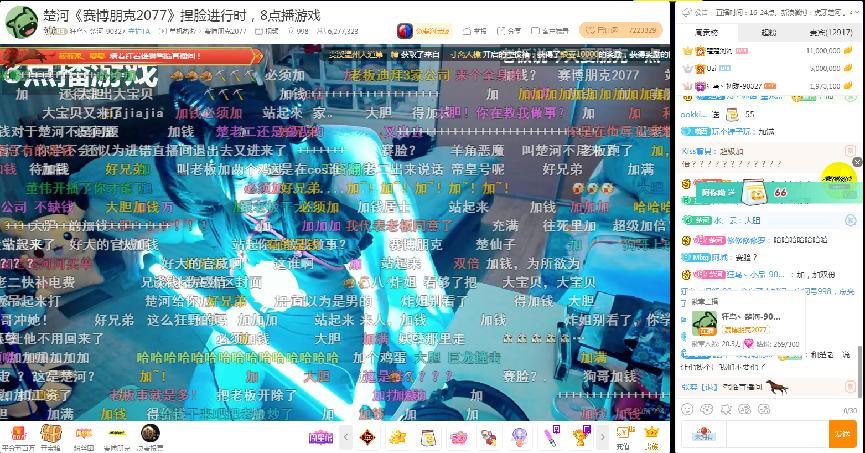865x453 pixels.
Task: Click the badge selector beside chat input
Action: pos(704,435)
